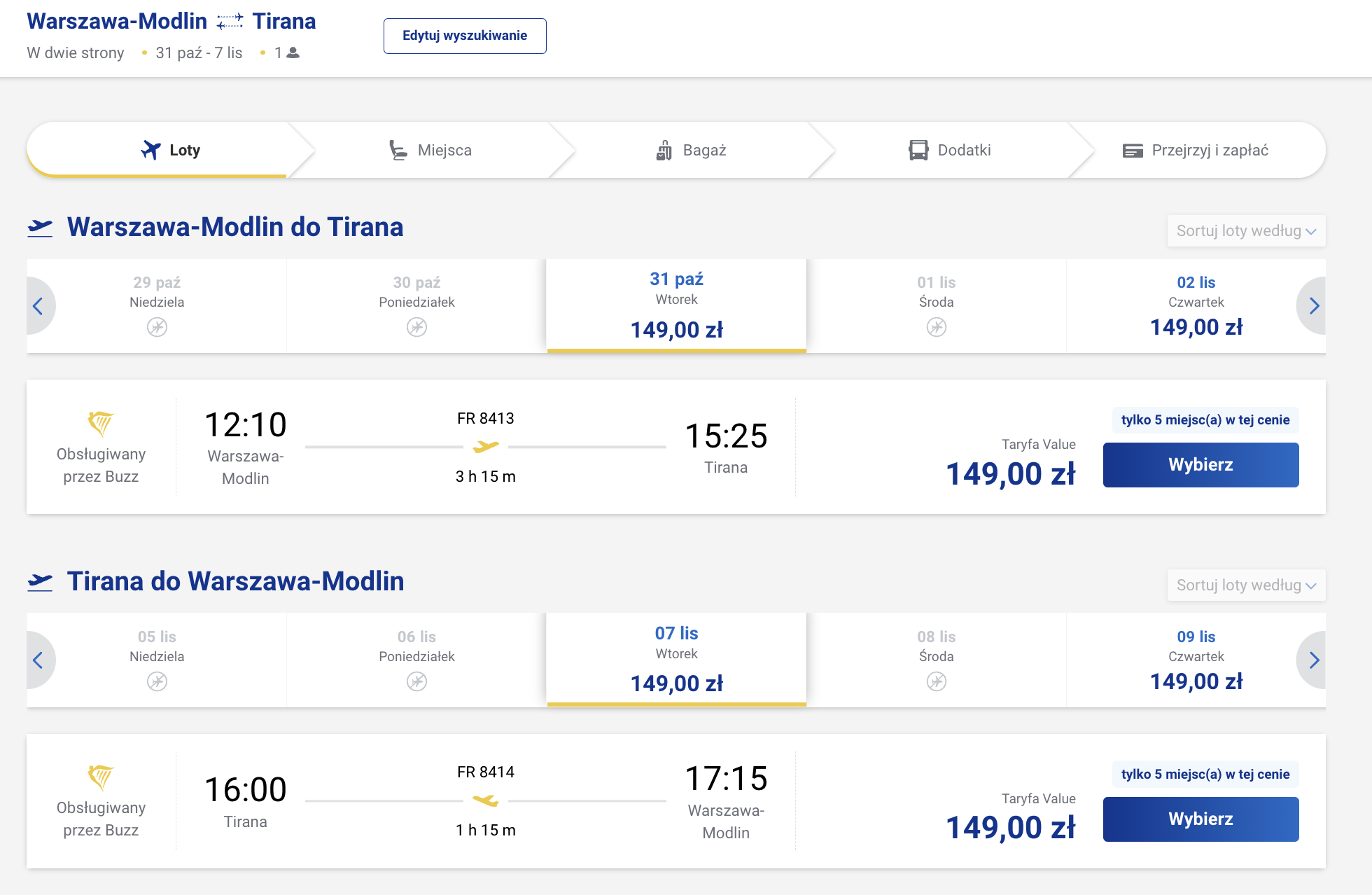
Task: Click Edytuj wyszukiwanie button
Action: [465, 36]
